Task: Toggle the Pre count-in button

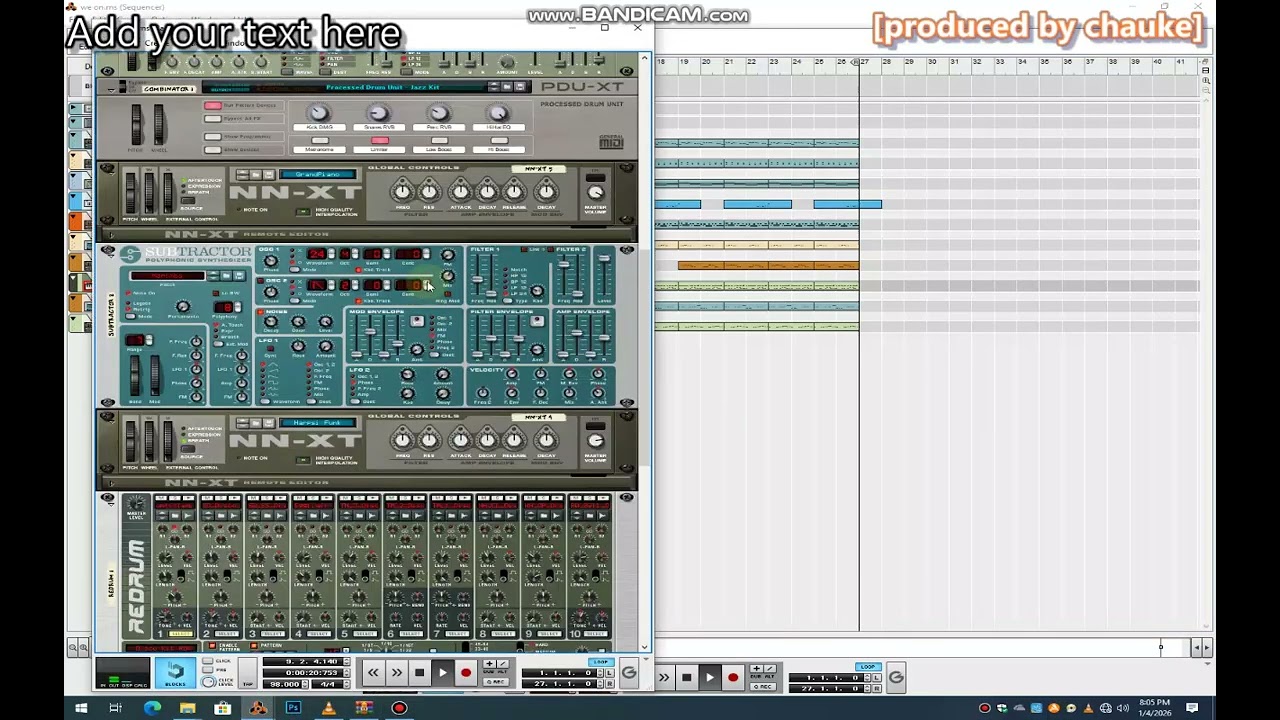Action: click(x=207, y=670)
